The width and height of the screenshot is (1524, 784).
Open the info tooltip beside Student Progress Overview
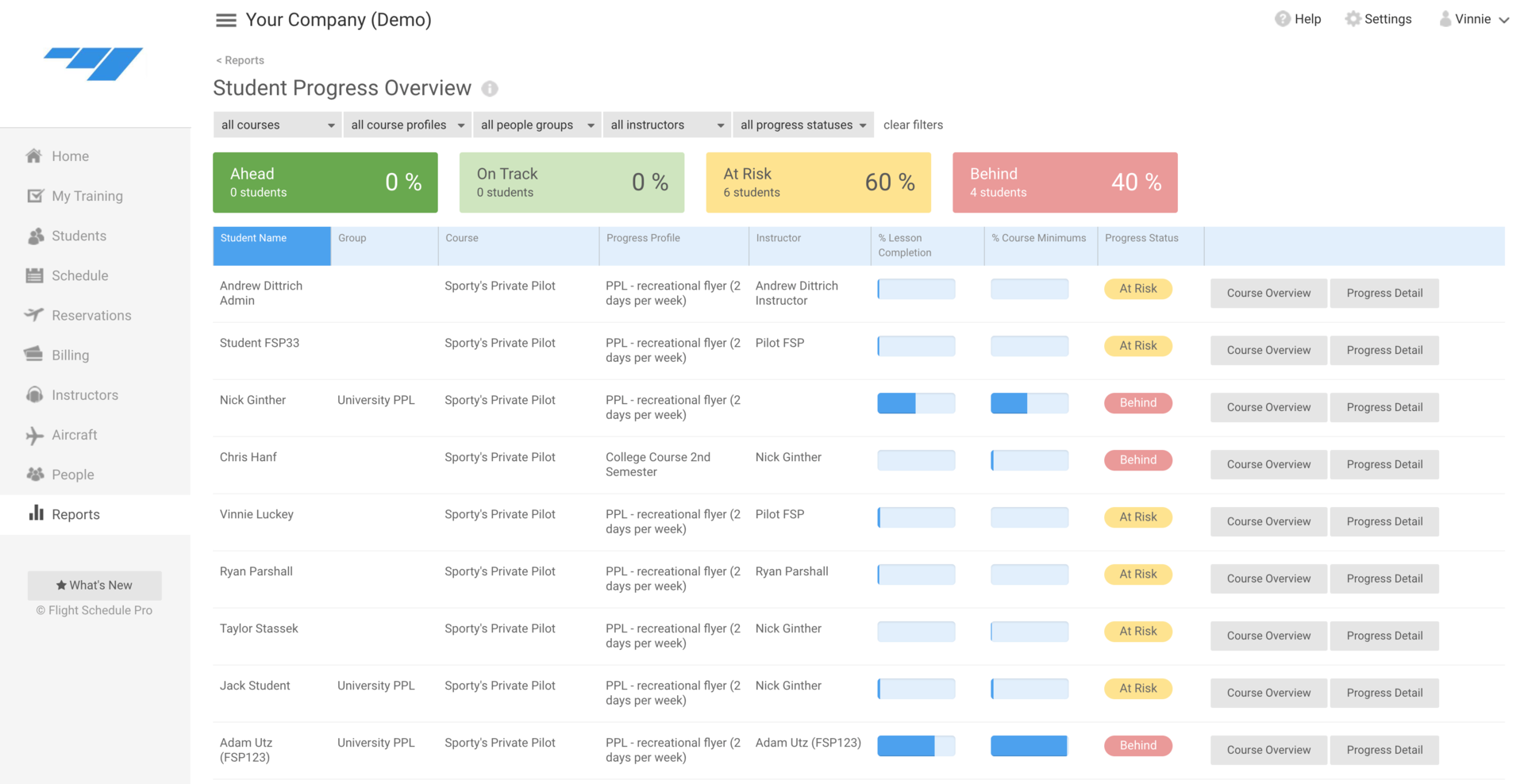pos(491,89)
